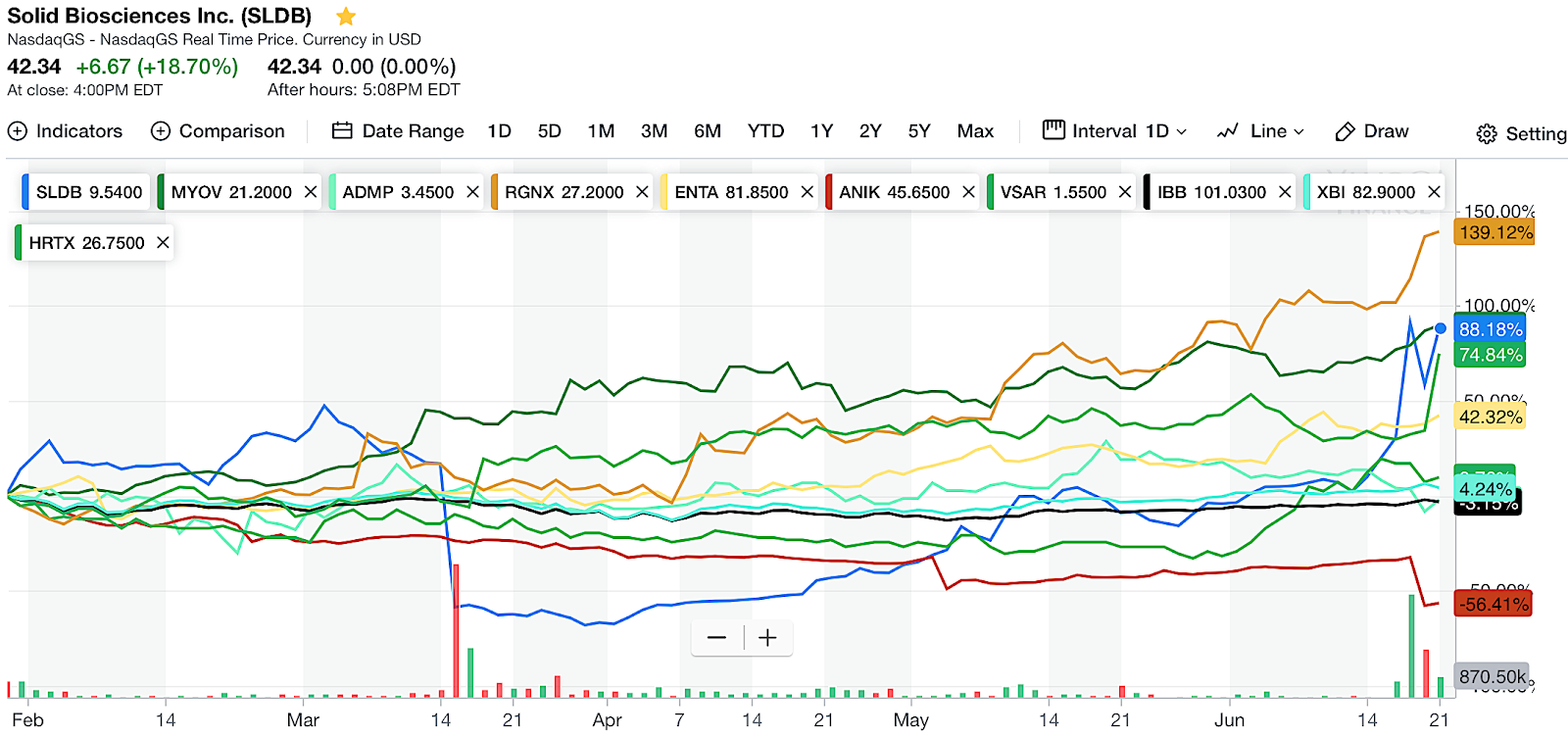Open Indicators via the plus-circle icon

click(x=18, y=131)
